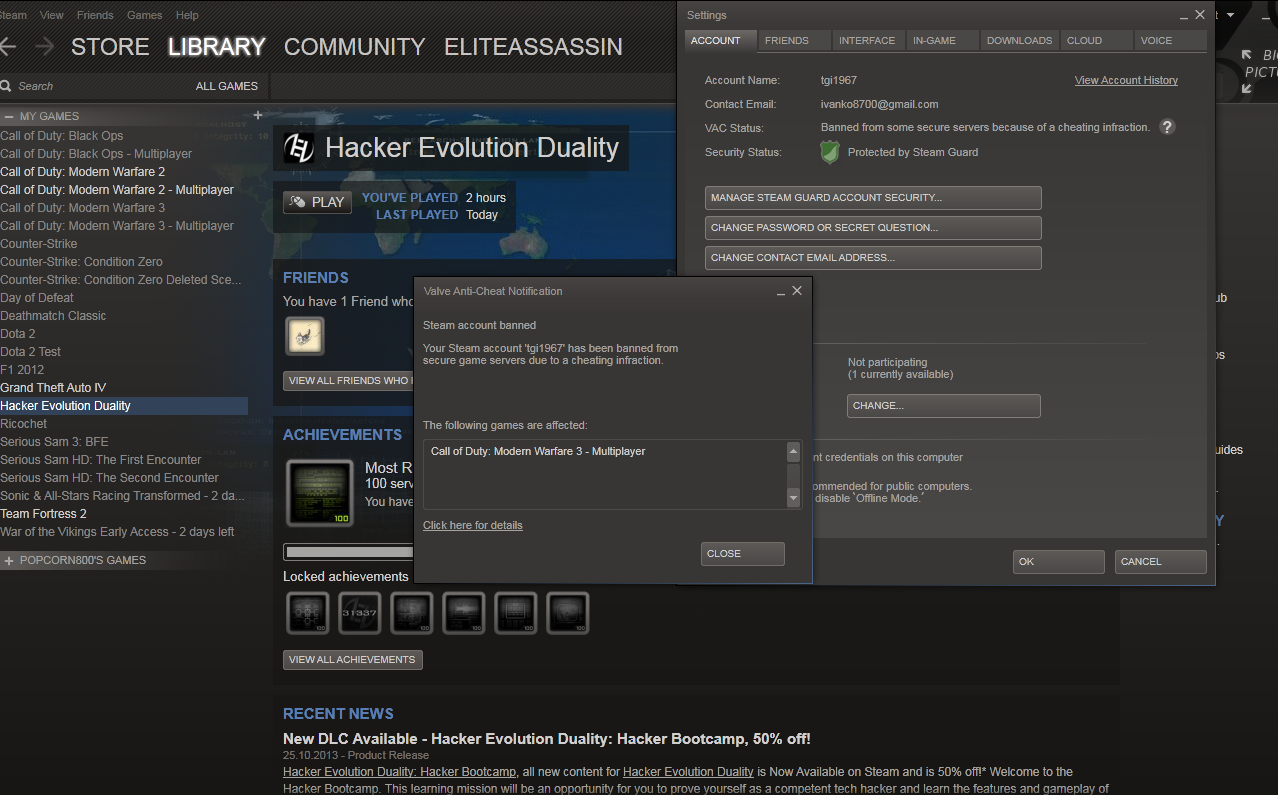Select Grand Theft Auto IV in library
1278x795 pixels.
point(53,388)
